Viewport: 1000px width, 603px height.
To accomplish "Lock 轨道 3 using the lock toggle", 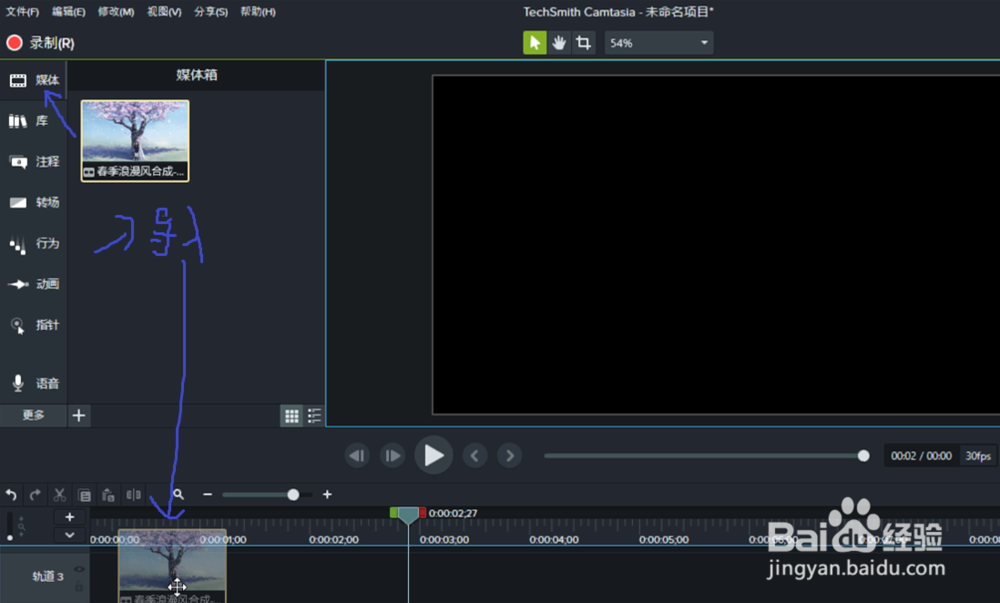I will [x=81, y=587].
